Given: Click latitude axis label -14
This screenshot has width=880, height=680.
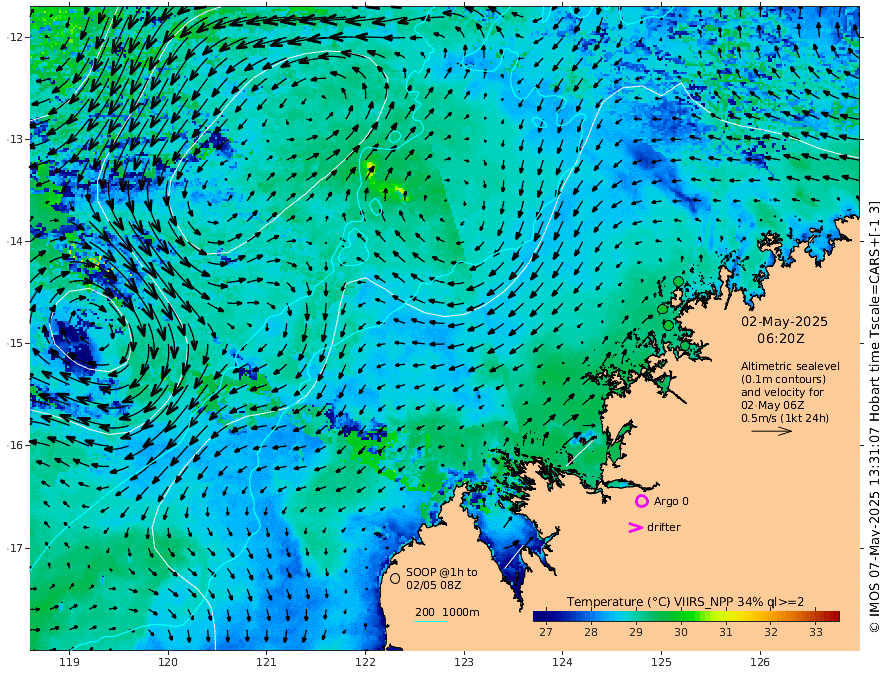Looking at the screenshot, I should (x=15, y=241).
